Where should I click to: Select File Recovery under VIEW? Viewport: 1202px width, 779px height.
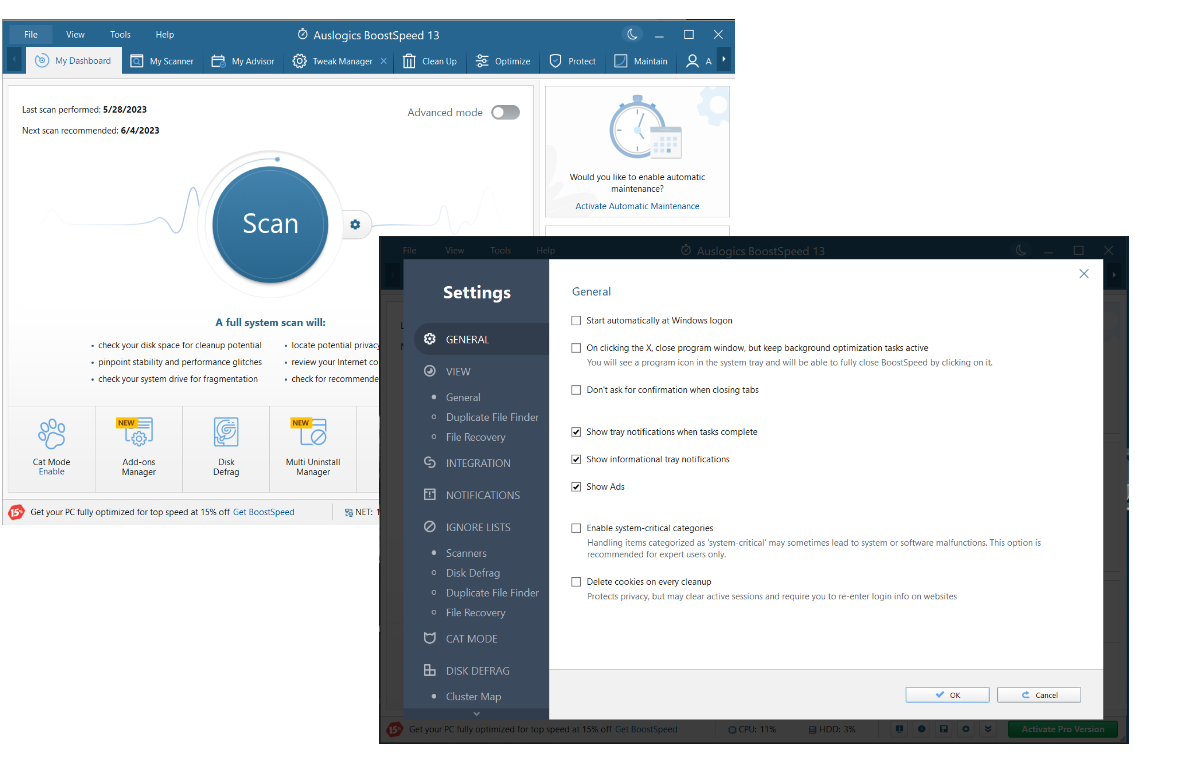476,437
